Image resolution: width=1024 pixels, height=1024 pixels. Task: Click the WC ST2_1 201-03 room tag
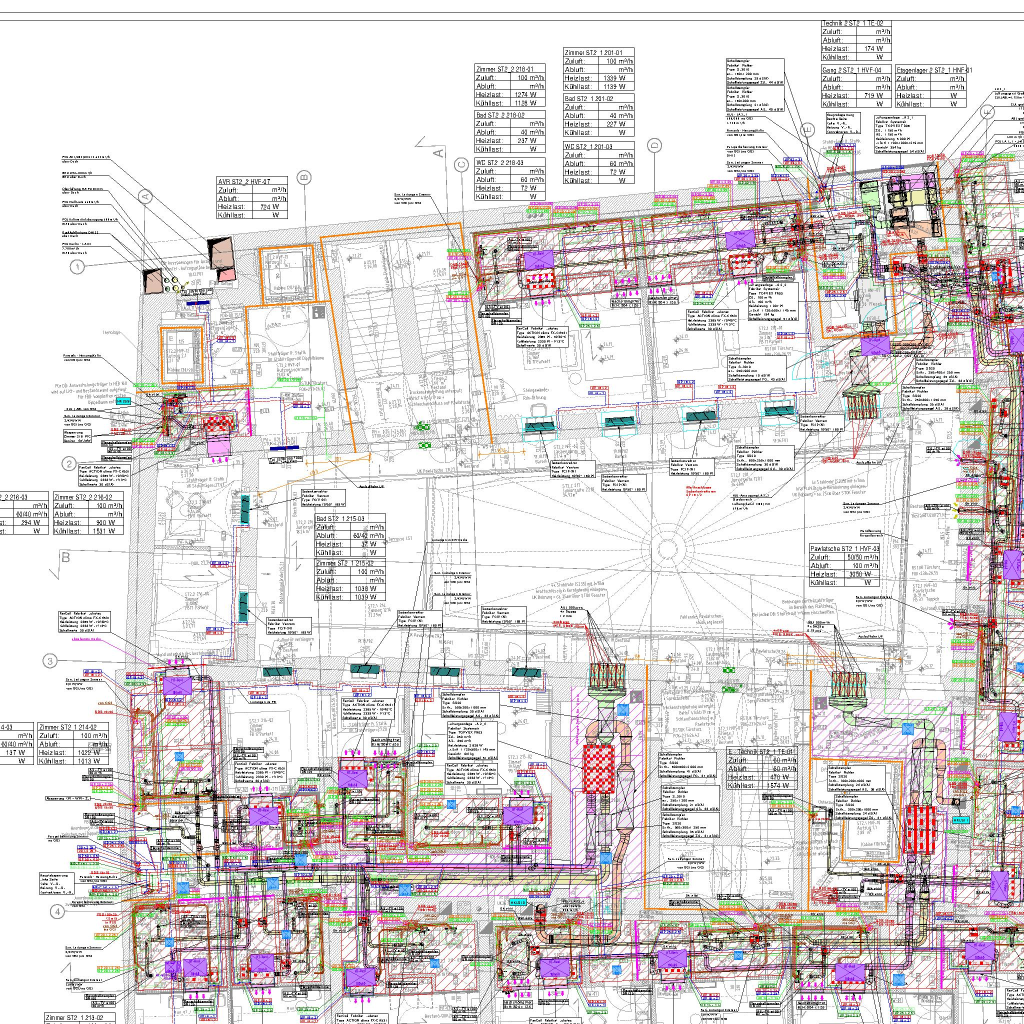click(x=598, y=146)
